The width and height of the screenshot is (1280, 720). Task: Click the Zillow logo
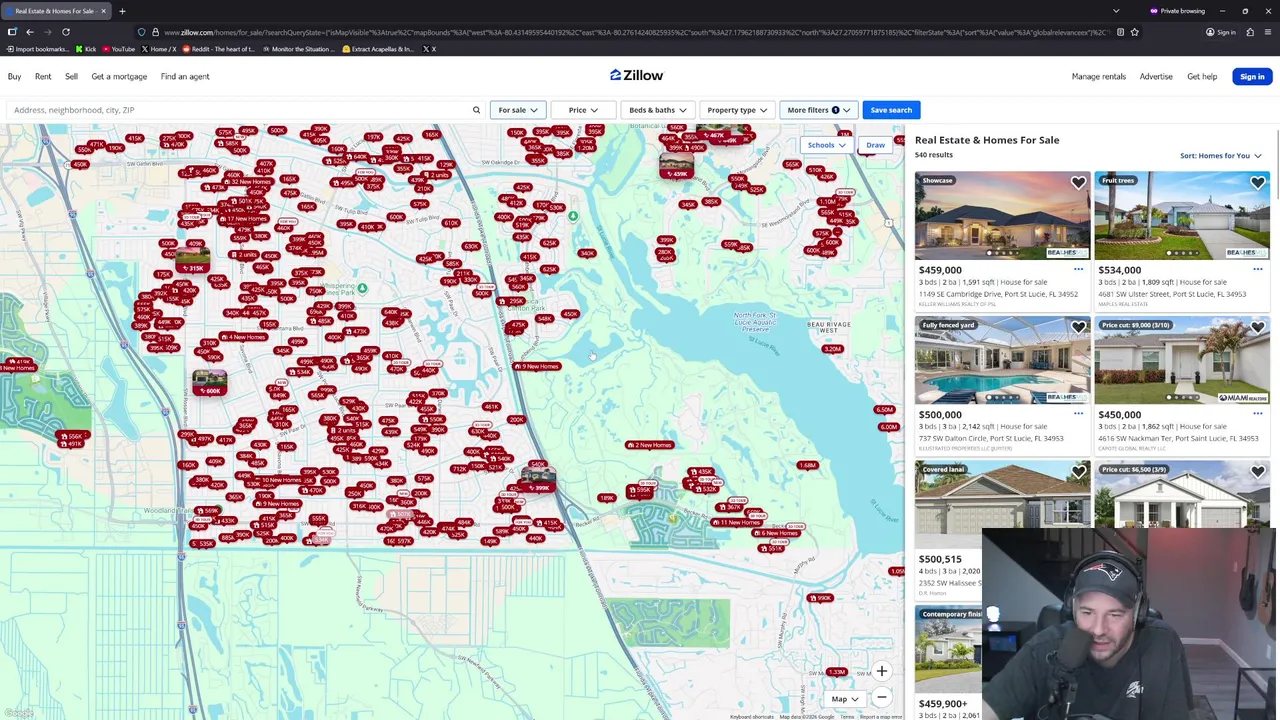[x=637, y=75]
